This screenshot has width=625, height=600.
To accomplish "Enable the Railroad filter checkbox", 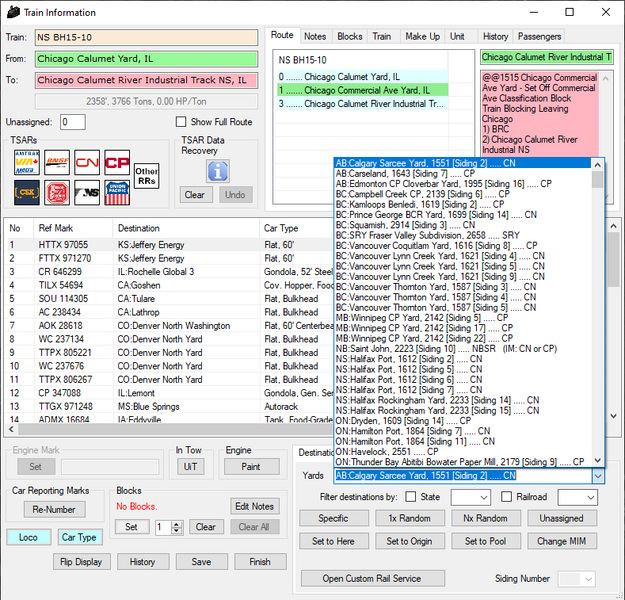I will click(506, 497).
